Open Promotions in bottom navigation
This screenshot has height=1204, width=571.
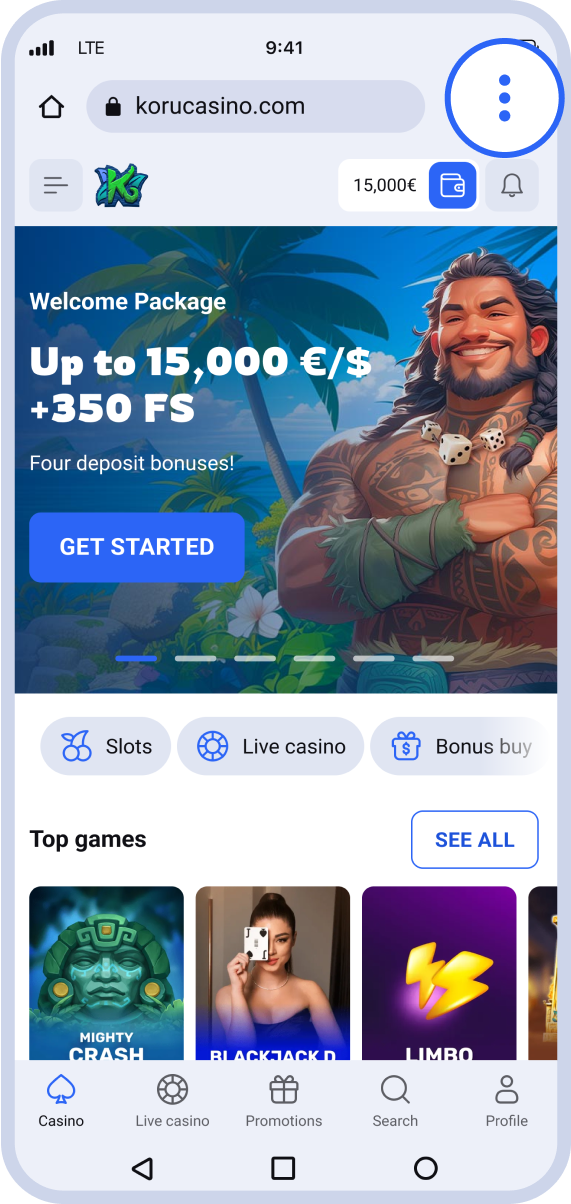click(284, 1102)
